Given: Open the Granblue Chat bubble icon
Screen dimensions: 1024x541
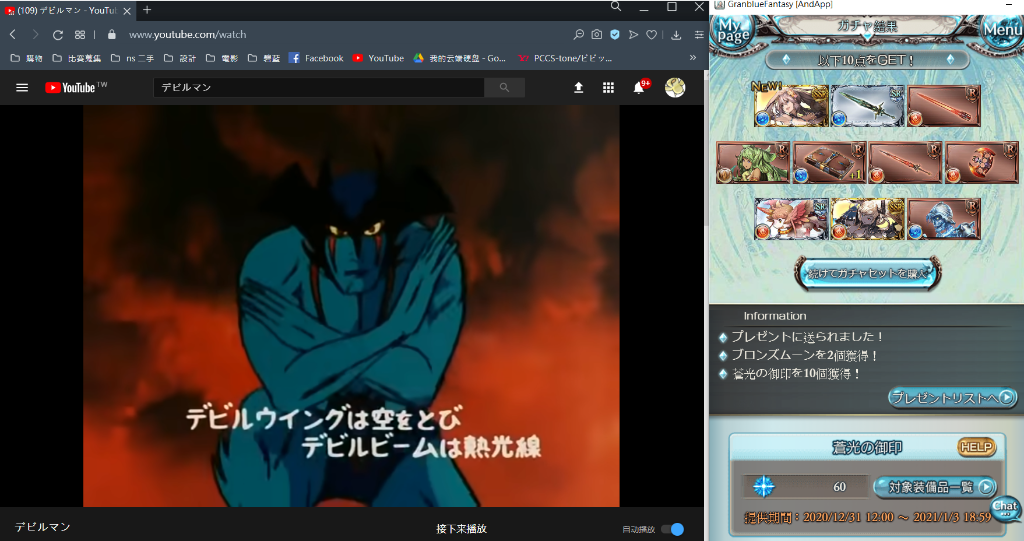Looking at the screenshot, I should click(1006, 508).
